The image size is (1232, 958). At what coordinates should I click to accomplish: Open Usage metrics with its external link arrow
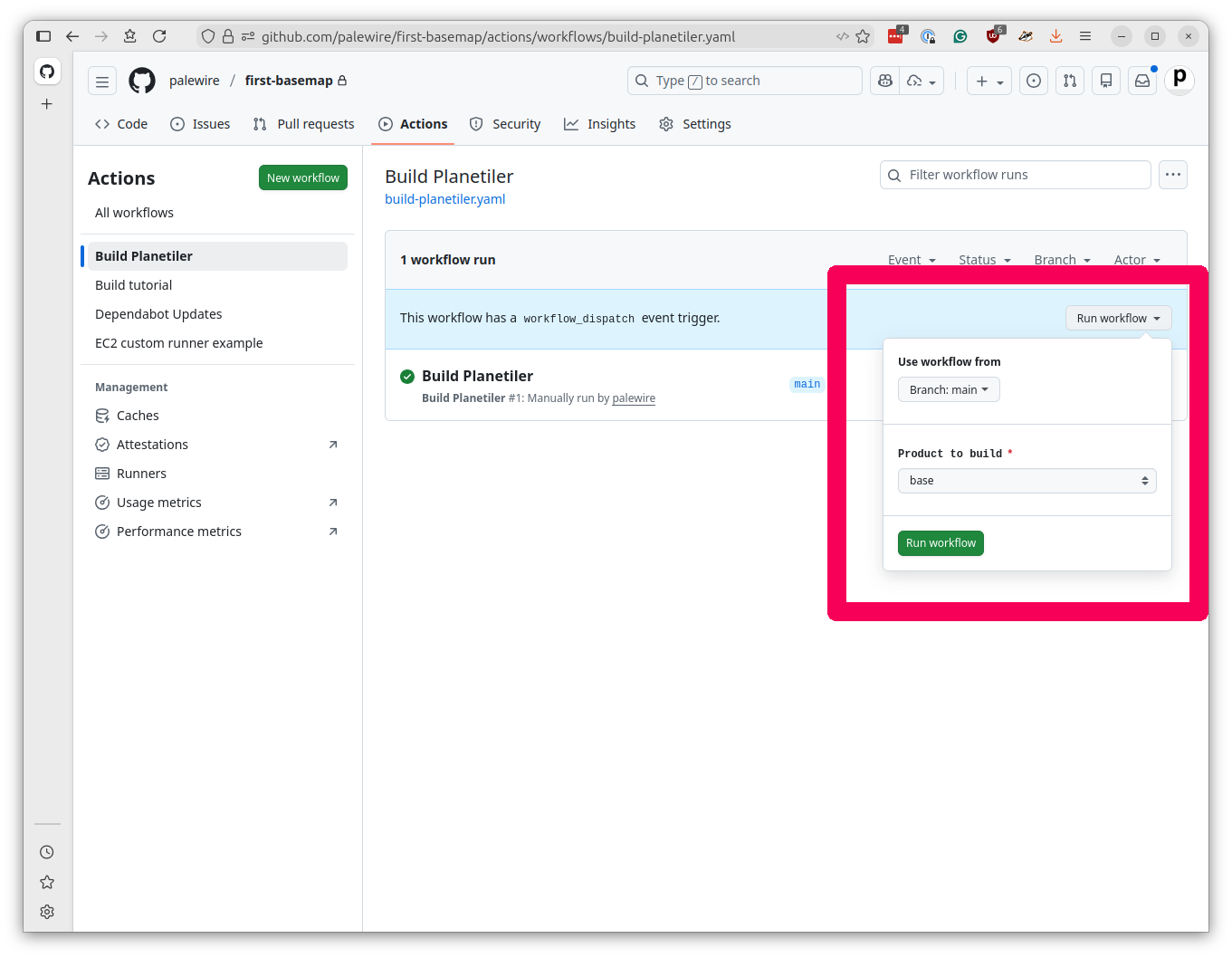(x=158, y=502)
